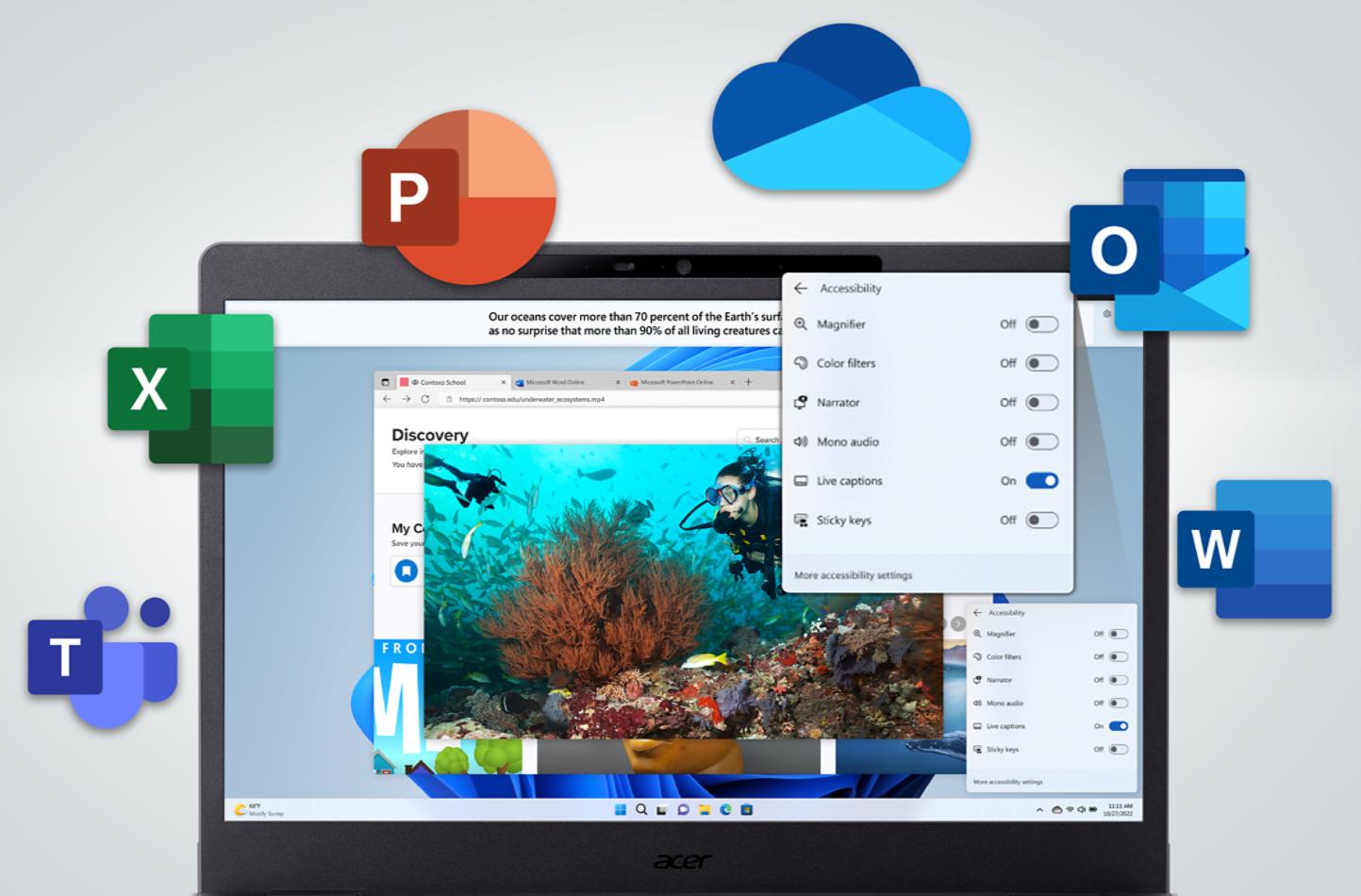Disable Live captions in the large Accessibility panel

(1041, 481)
